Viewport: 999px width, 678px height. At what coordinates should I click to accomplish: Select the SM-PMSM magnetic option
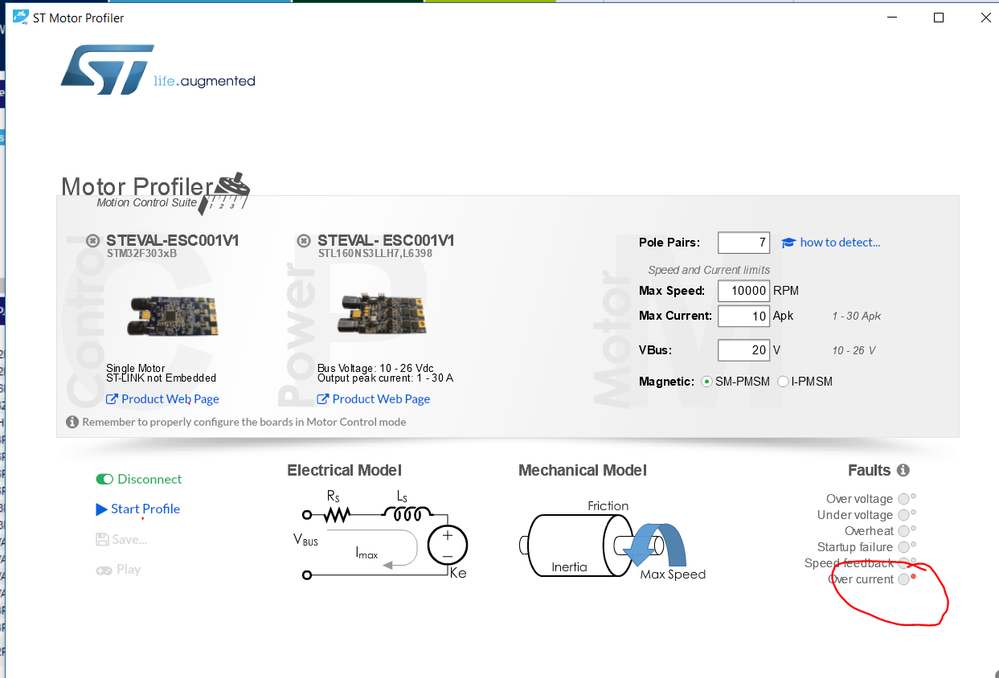coord(706,382)
